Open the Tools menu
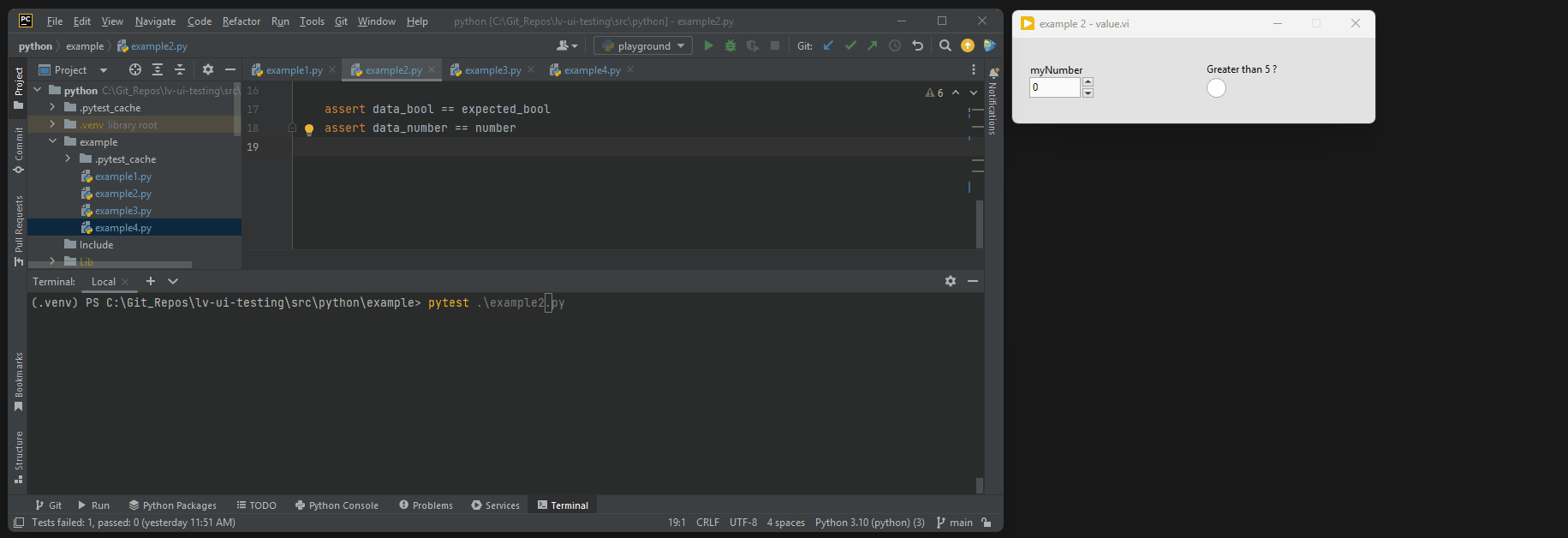Image resolution: width=1568 pixels, height=538 pixels. (x=312, y=21)
